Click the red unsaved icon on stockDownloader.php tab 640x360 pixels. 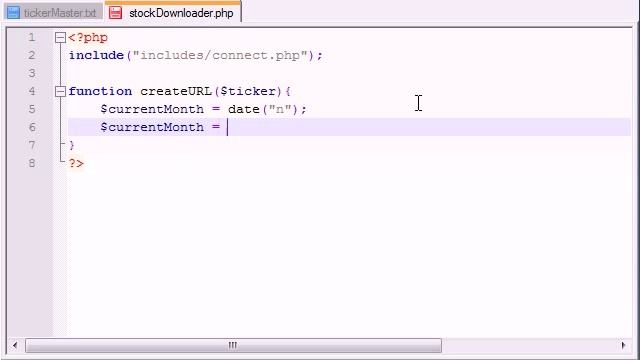(x=116, y=13)
